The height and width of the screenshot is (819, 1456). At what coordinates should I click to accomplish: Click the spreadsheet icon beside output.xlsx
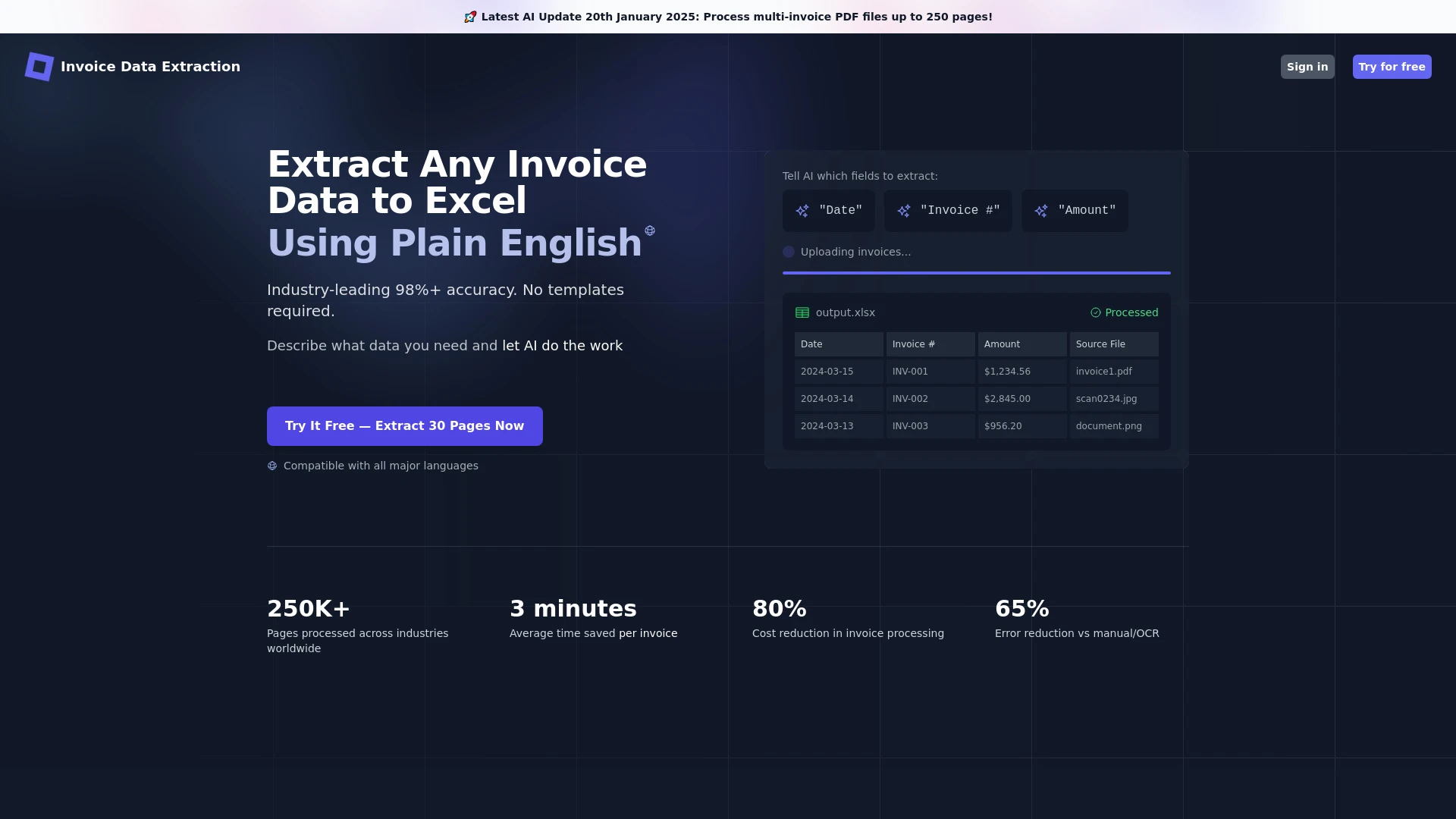pyautogui.click(x=801, y=312)
